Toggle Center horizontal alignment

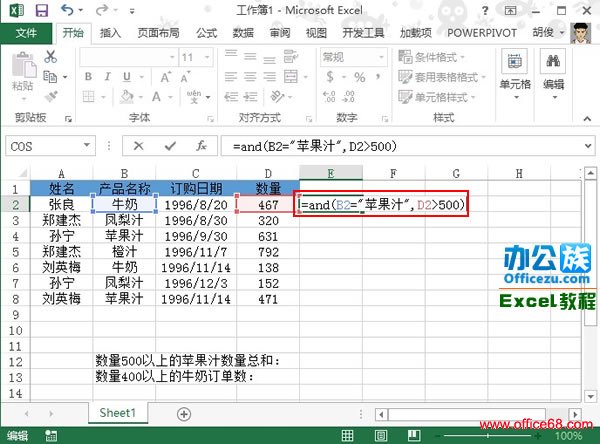[x=250, y=77]
